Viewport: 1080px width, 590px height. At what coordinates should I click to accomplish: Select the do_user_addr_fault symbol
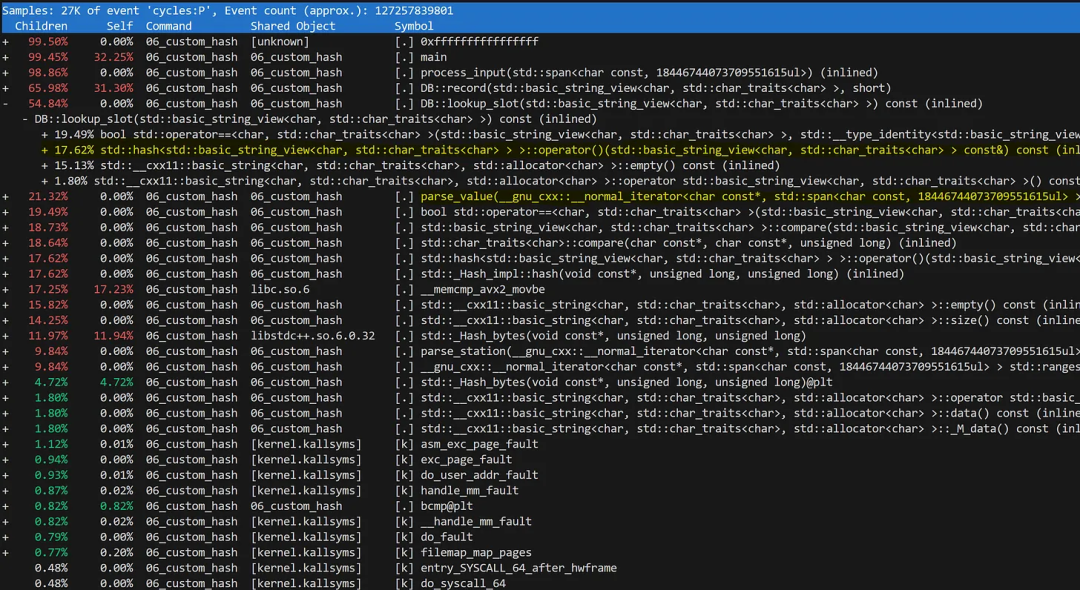(x=479, y=476)
